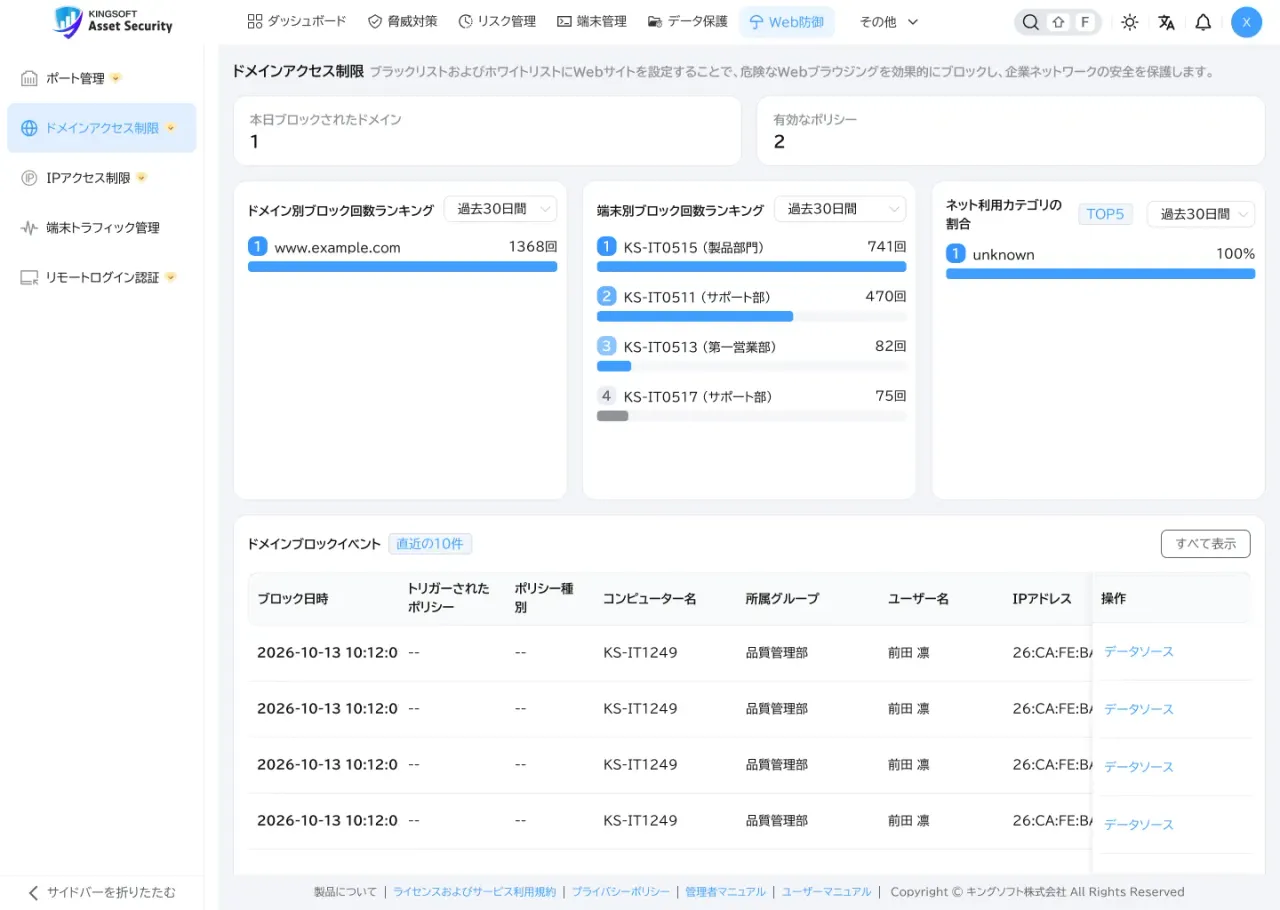Image resolution: width=1280 pixels, height=910 pixels.
Task: Open the search icon in header
Action: coord(1031,22)
